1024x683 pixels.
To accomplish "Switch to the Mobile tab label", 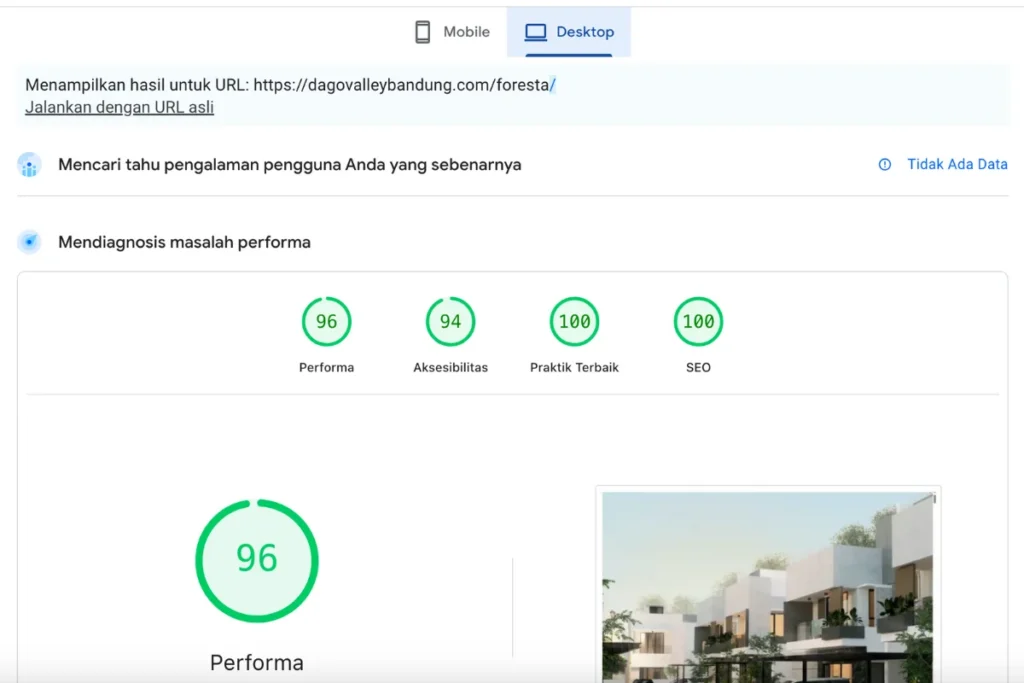I will (466, 32).
